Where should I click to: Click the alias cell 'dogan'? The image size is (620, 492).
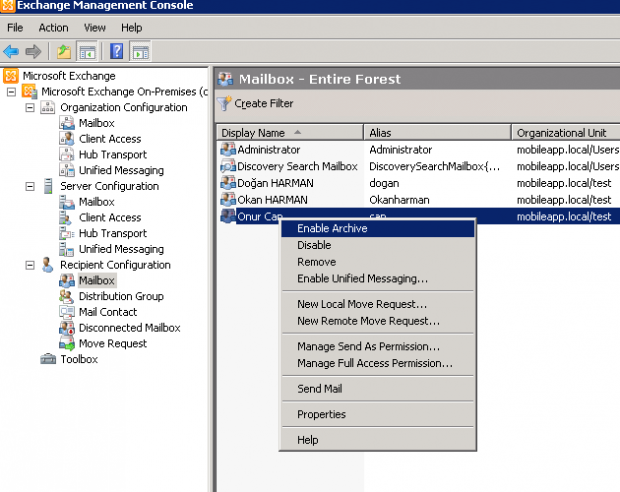[384, 183]
